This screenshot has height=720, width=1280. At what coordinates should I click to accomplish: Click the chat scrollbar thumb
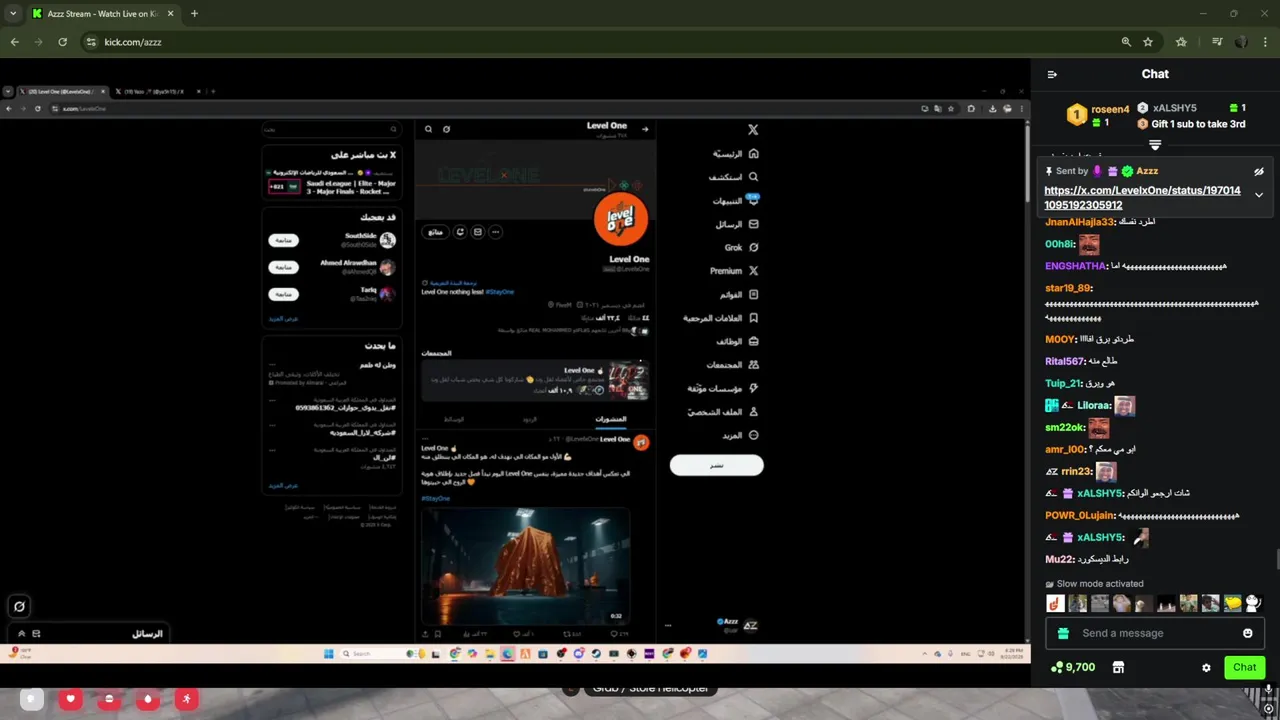click(1277, 560)
